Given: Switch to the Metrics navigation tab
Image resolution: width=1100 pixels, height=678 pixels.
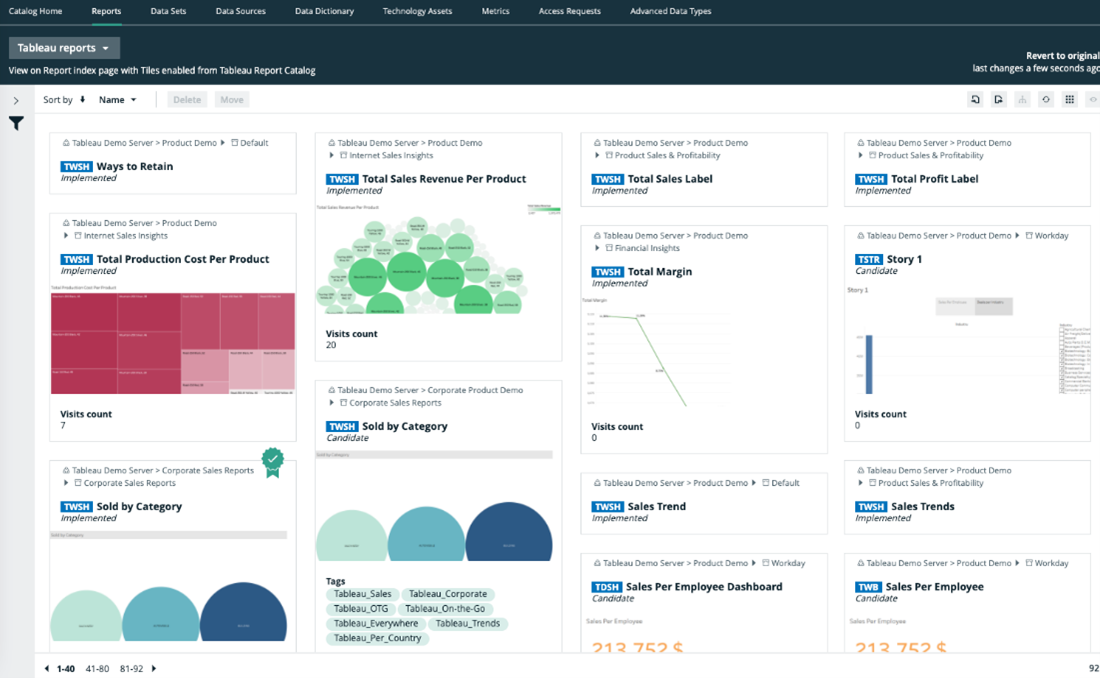Looking at the screenshot, I should coord(494,11).
